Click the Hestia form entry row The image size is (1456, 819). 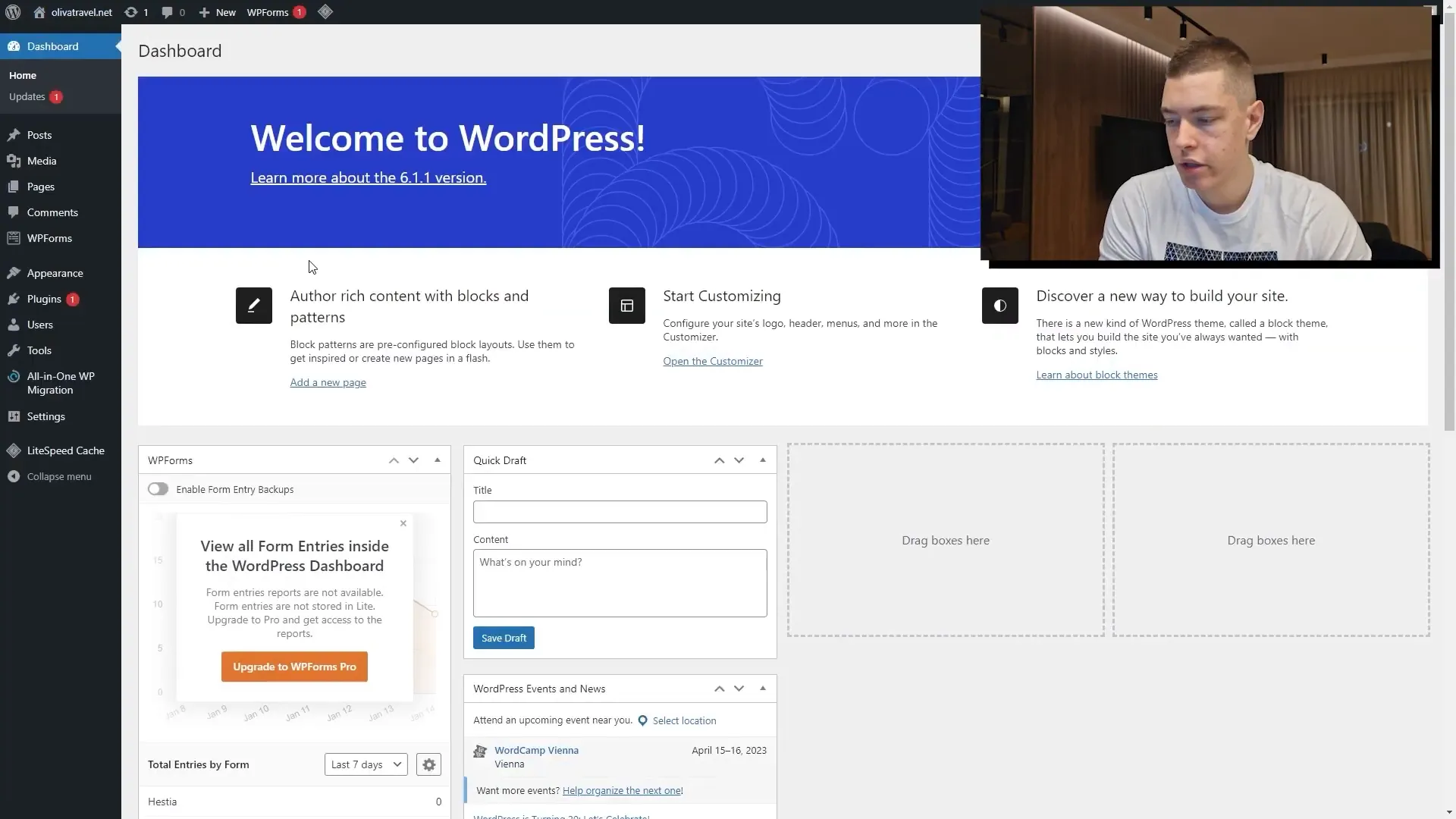pyautogui.click(x=294, y=802)
